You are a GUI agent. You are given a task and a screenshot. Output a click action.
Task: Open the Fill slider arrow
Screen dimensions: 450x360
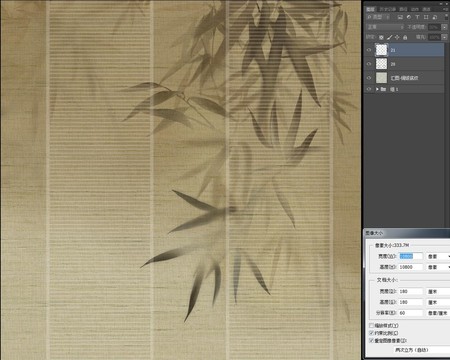coord(444,37)
